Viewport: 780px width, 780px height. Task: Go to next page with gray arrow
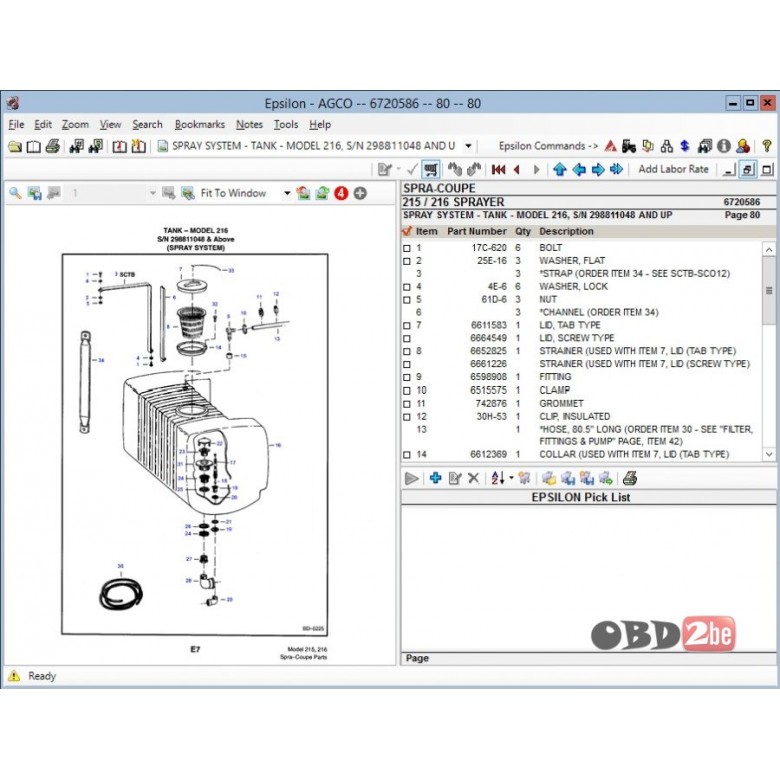pyautogui.click(x=536, y=170)
